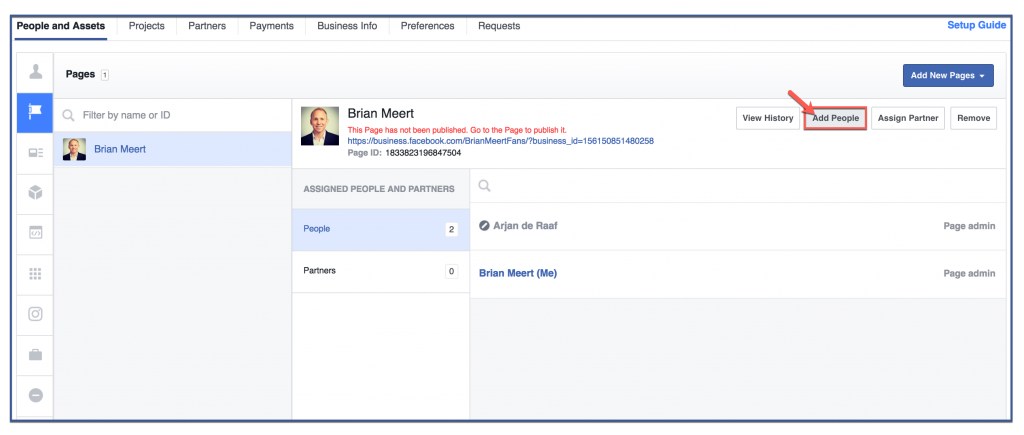
Task: Open the Setup Guide link
Action: [x=976, y=25]
